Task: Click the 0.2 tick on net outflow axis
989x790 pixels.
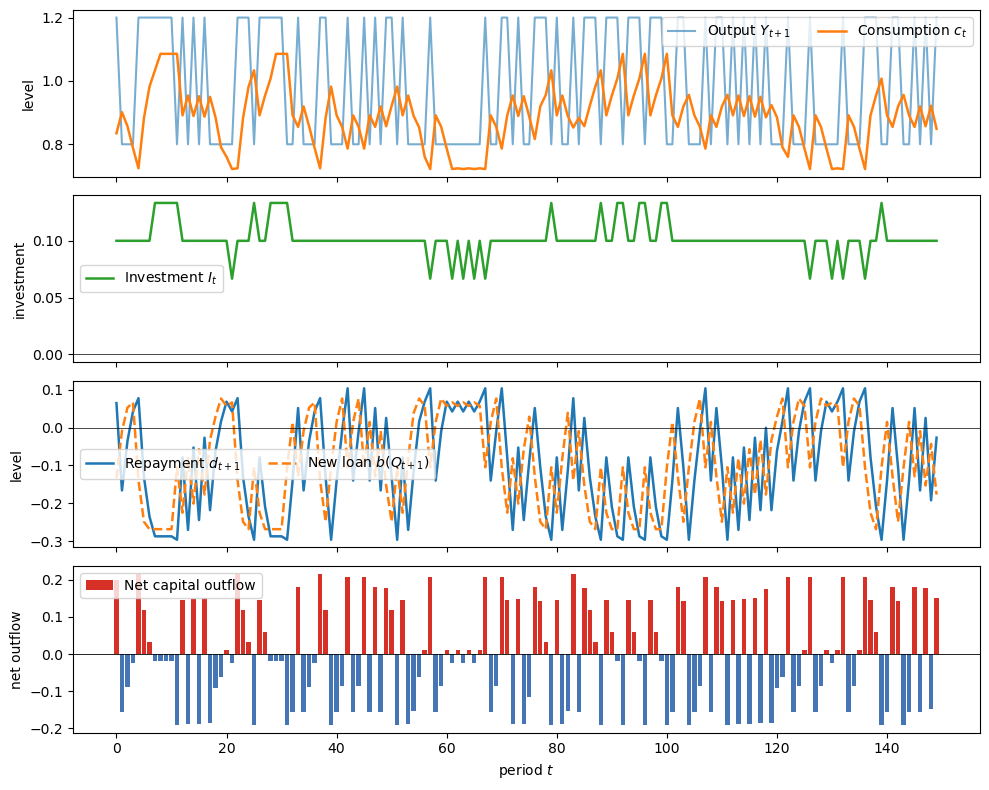Action: point(52,581)
